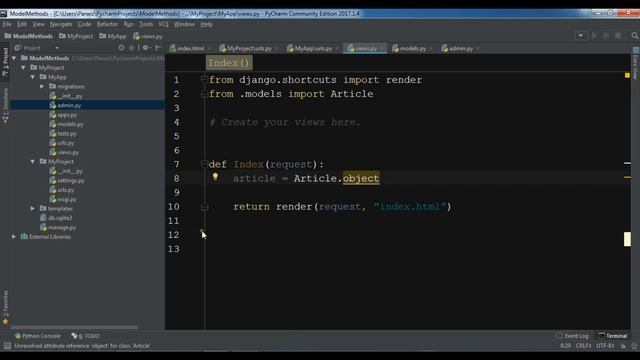Click the CRLF line separator in status bar

pos(583,346)
